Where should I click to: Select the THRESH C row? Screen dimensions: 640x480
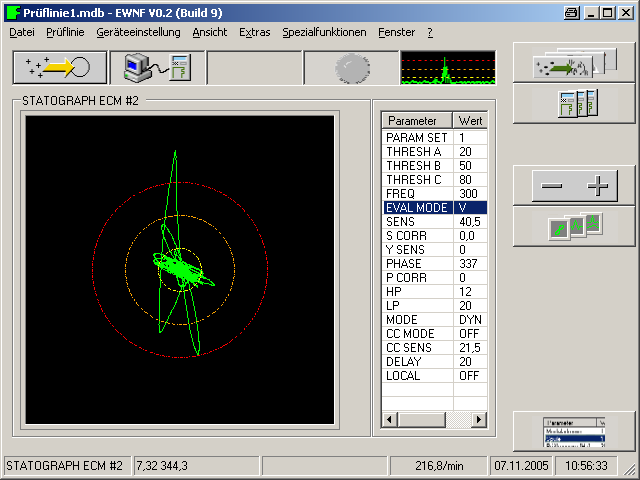pos(435,180)
